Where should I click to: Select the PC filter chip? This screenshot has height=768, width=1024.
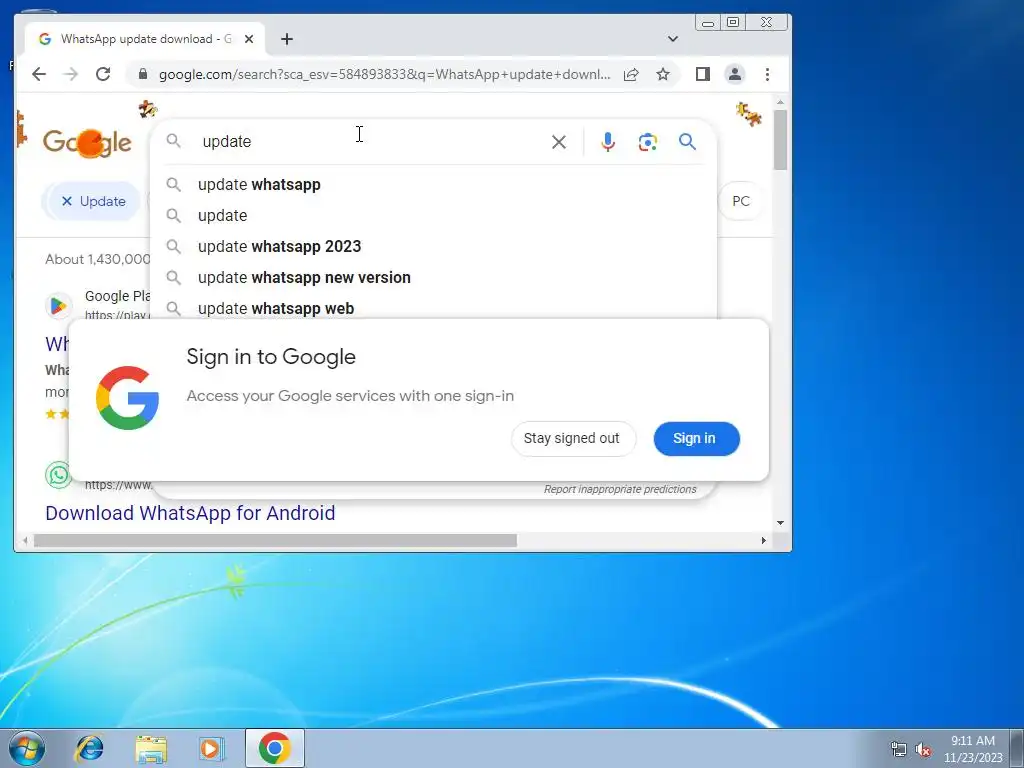coord(741,201)
